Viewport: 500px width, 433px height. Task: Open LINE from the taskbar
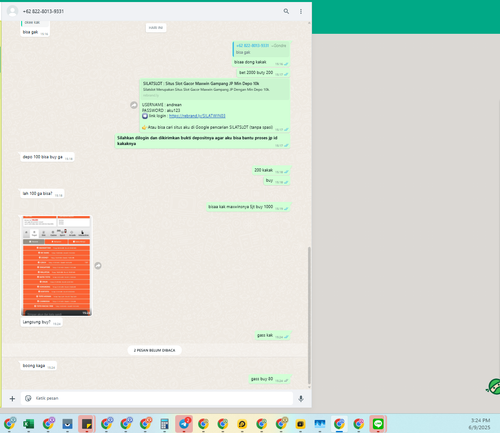[378, 424]
